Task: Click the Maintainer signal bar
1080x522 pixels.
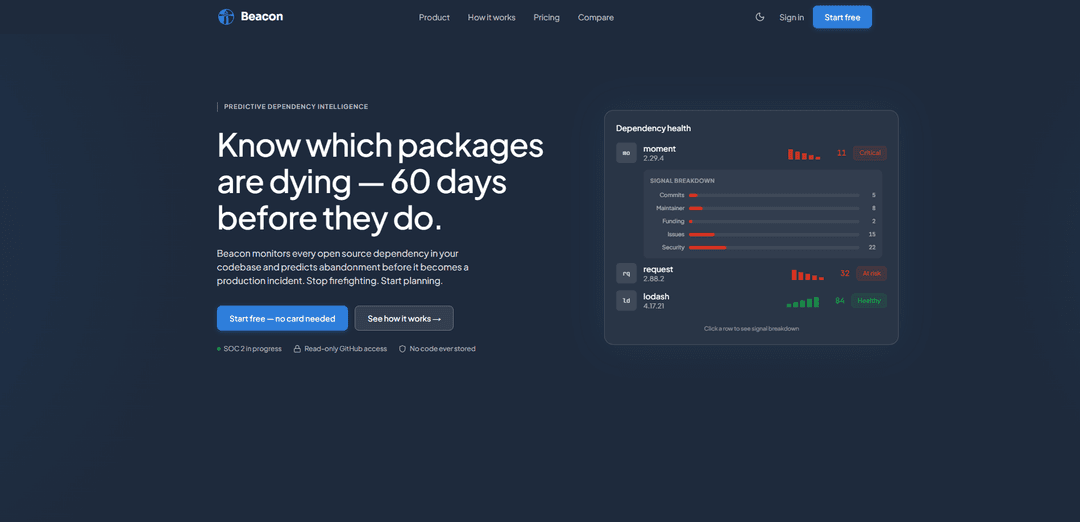Action: click(774, 209)
